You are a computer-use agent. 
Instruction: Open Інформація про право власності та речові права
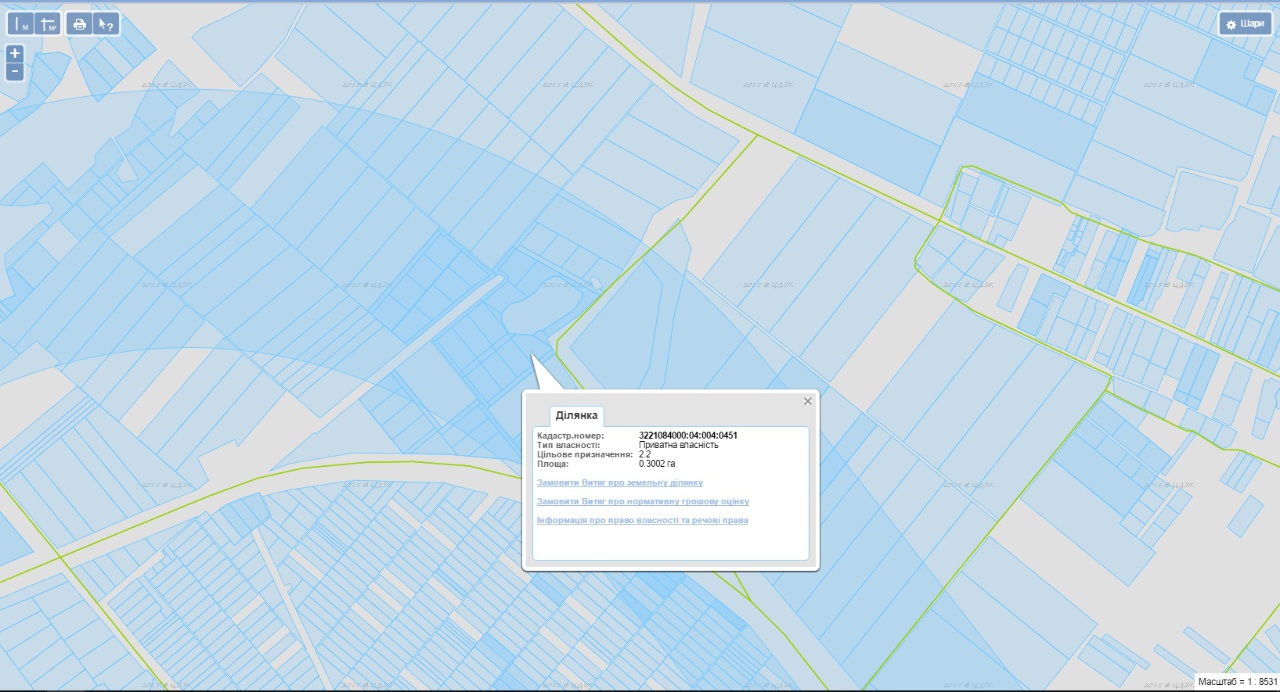tap(643, 520)
